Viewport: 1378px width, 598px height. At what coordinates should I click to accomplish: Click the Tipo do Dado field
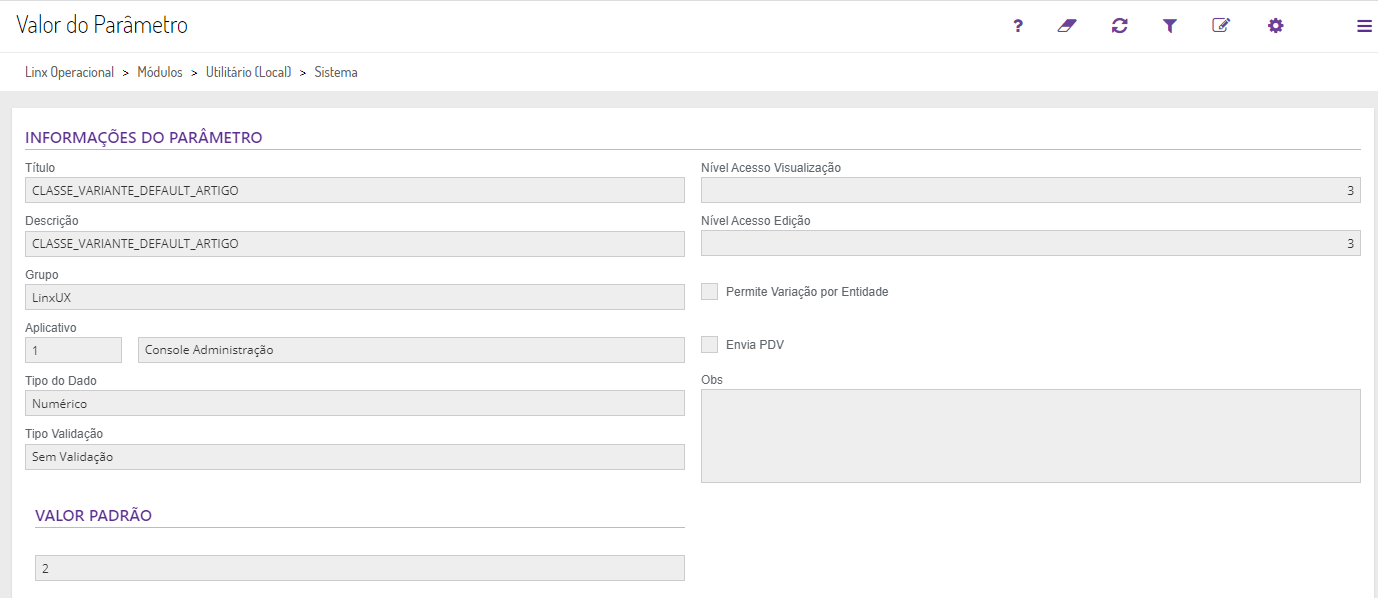tap(355, 403)
